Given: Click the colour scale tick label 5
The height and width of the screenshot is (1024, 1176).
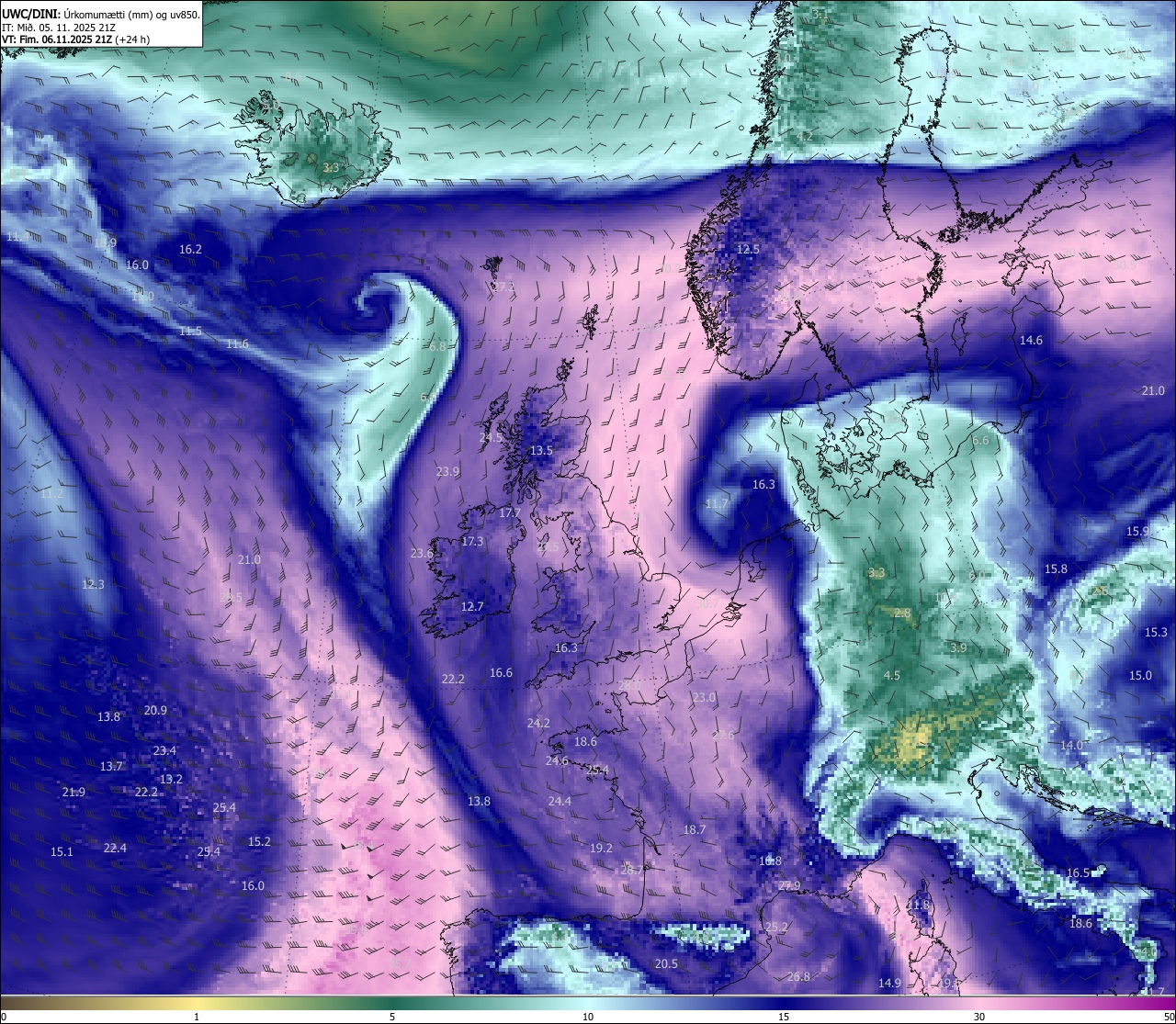Looking at the screenshot, I should 392,1017.
